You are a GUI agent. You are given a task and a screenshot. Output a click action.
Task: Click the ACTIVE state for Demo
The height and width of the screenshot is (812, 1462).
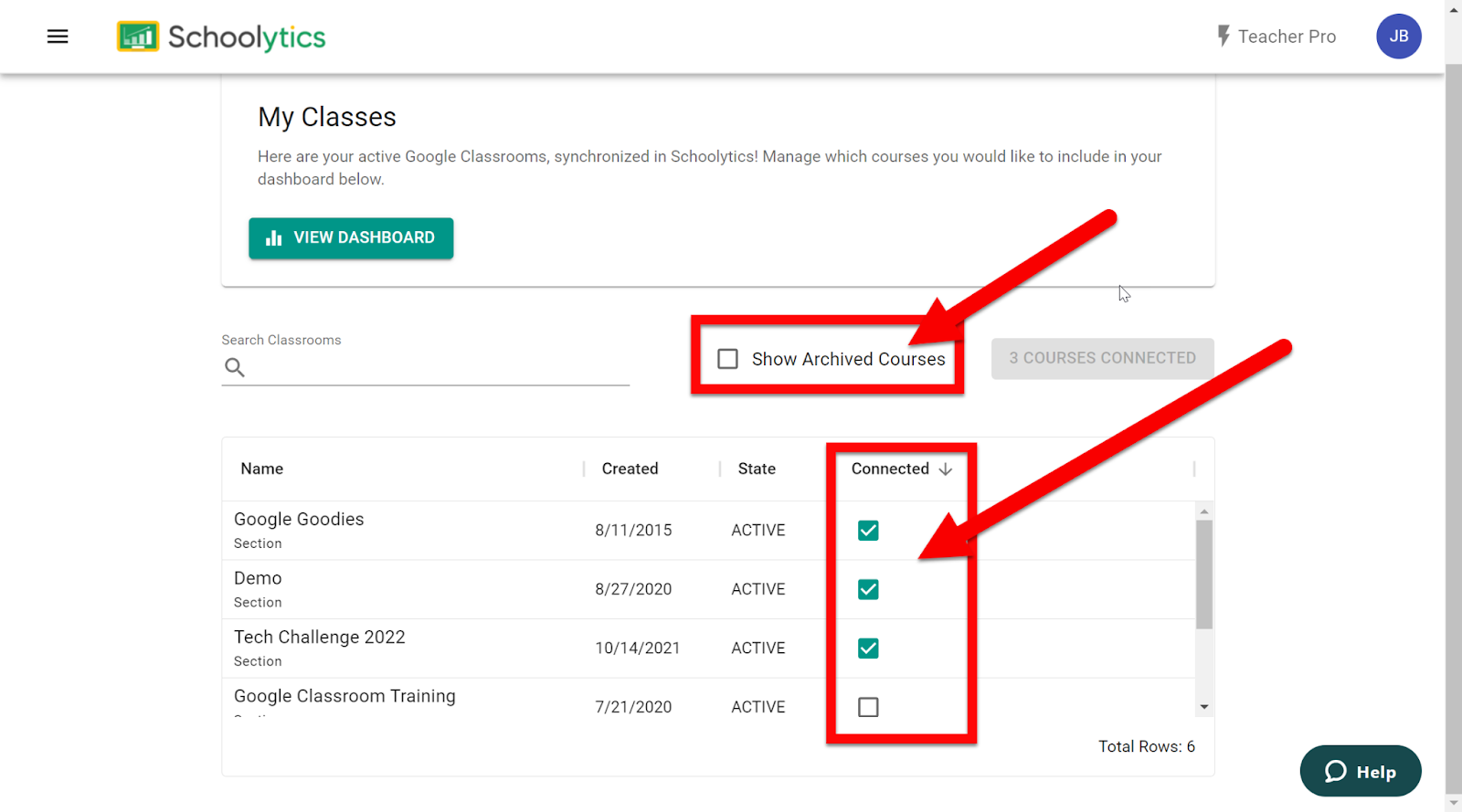(758, 589)
